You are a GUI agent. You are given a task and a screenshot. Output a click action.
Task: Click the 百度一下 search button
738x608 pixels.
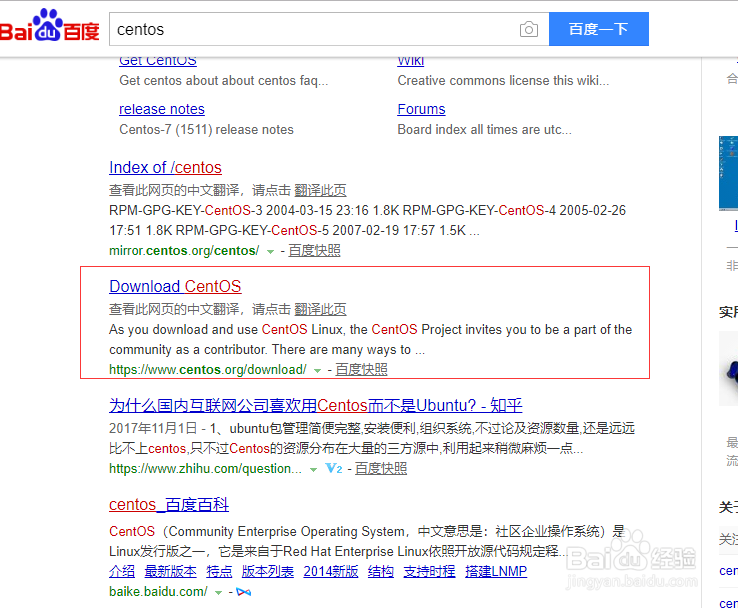599,29
